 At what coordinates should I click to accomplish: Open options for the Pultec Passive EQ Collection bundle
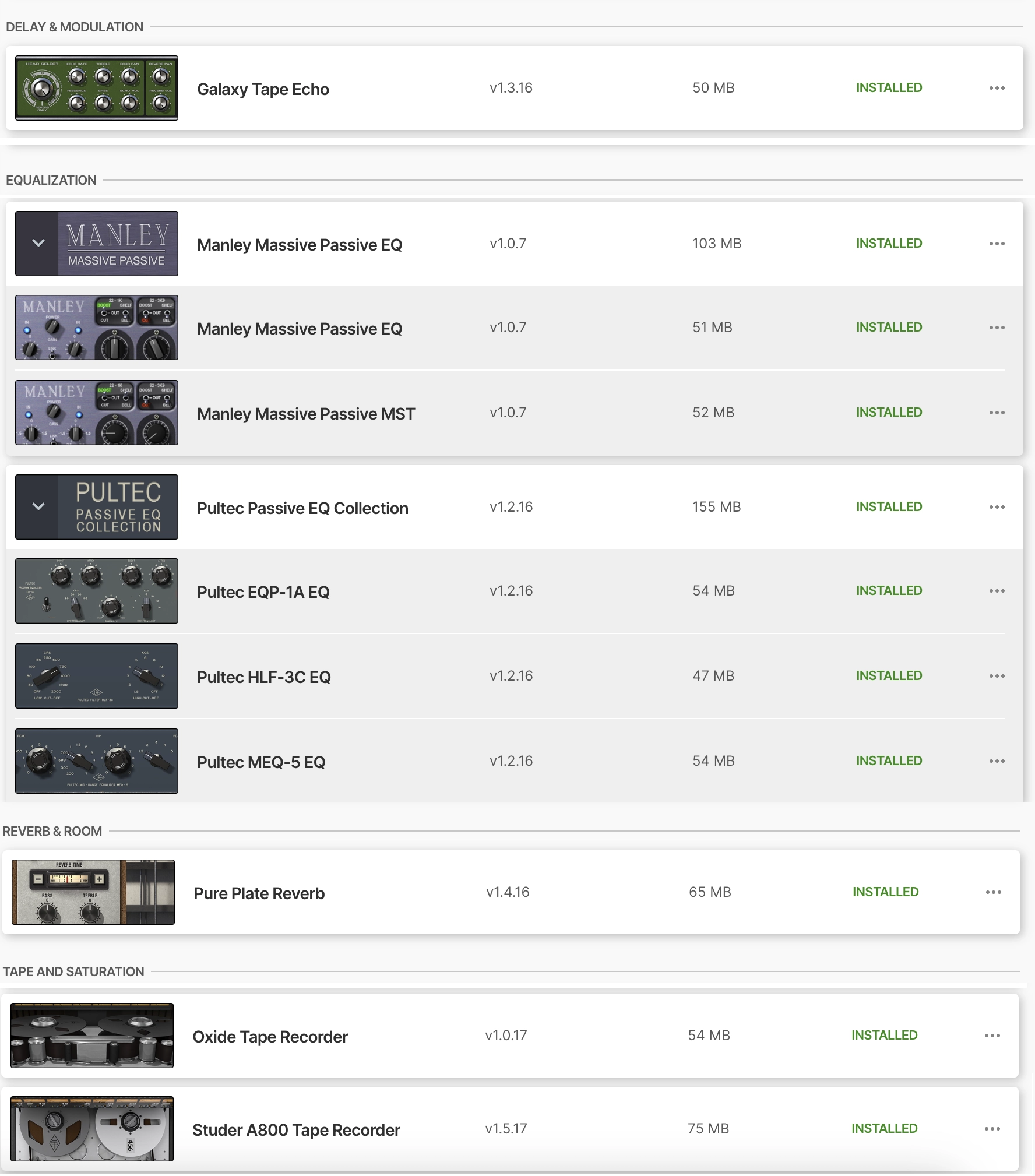click(997, 507)
